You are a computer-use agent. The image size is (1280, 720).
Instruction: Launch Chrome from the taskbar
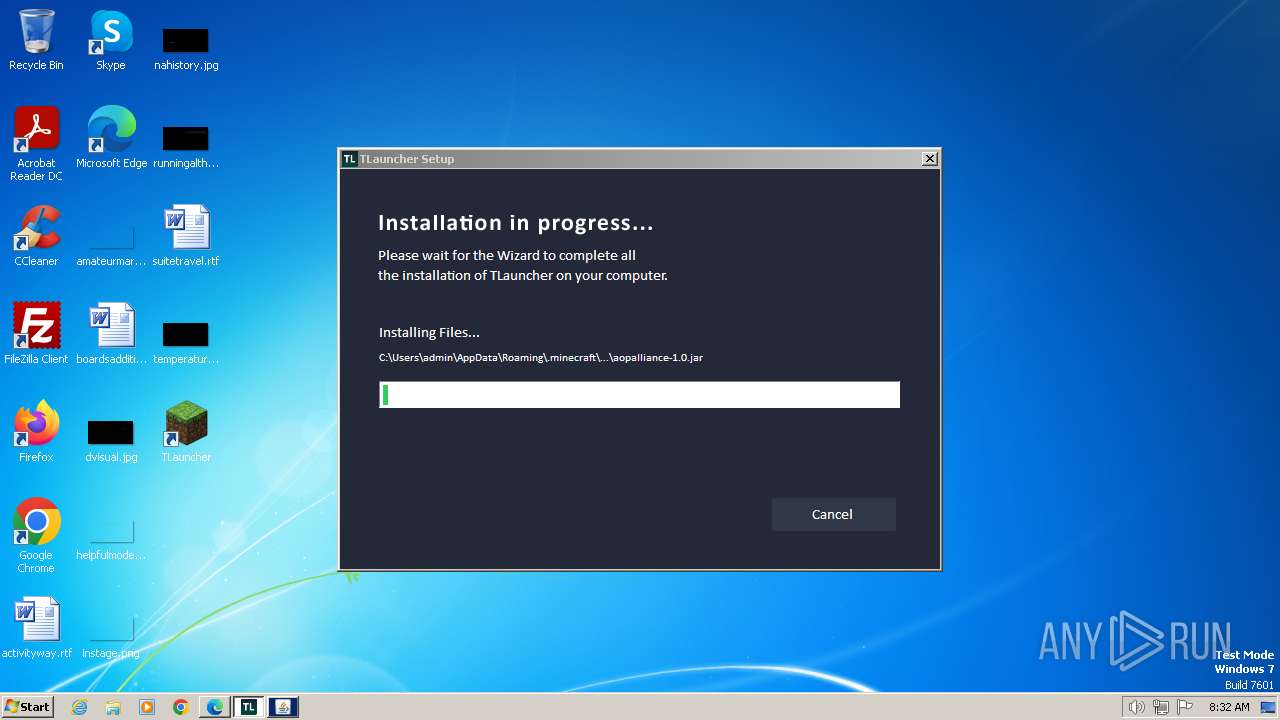tap(181, 707)
